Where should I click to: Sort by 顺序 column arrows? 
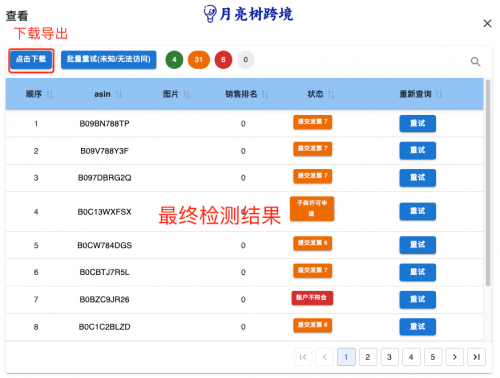[49, 95]
